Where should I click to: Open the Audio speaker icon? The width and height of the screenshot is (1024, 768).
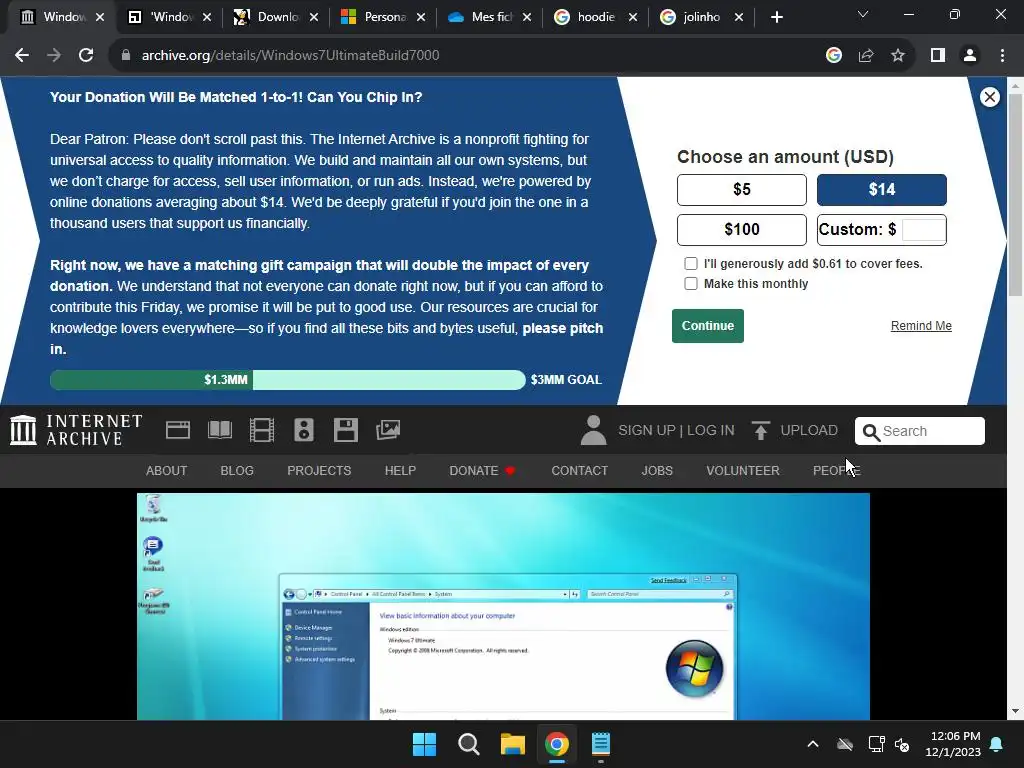[x=304, y=430]
